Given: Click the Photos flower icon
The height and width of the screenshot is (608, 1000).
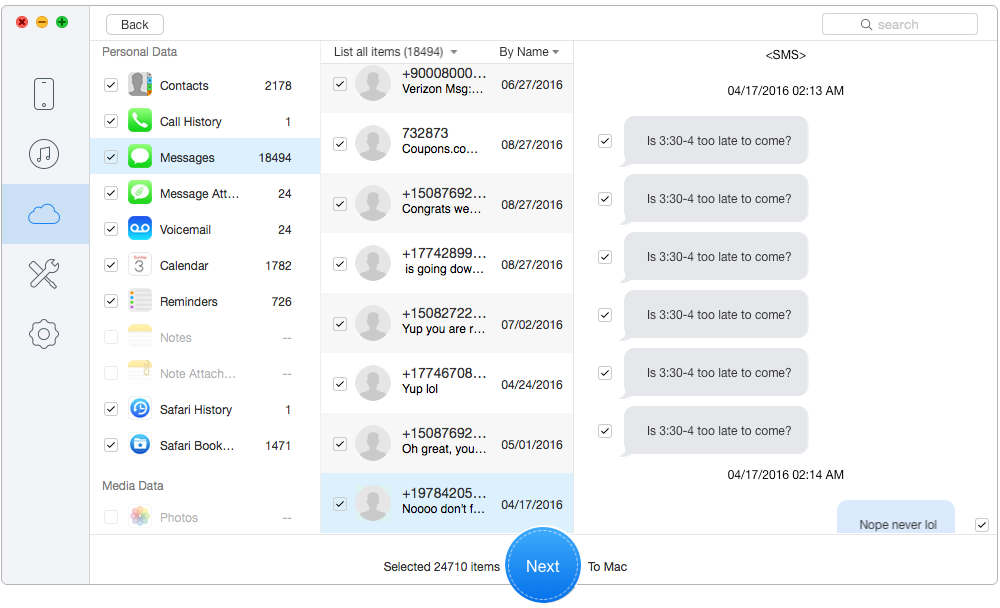Looking at the screenshot, I should [140, 516].
